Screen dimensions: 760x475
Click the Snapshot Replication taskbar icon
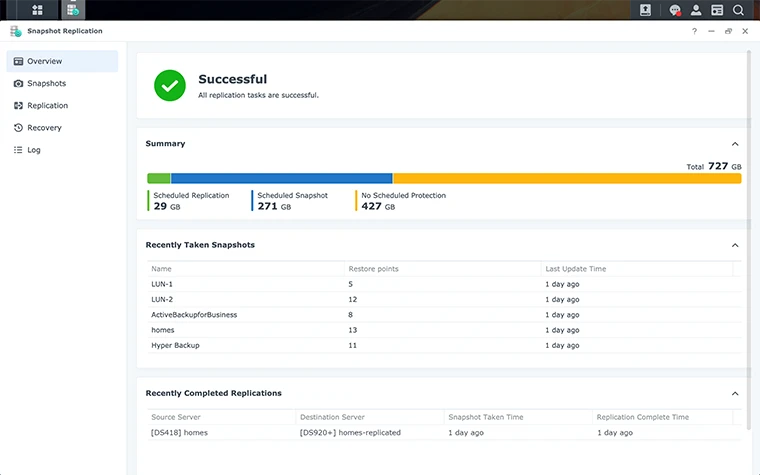click(x=72, y=10)
